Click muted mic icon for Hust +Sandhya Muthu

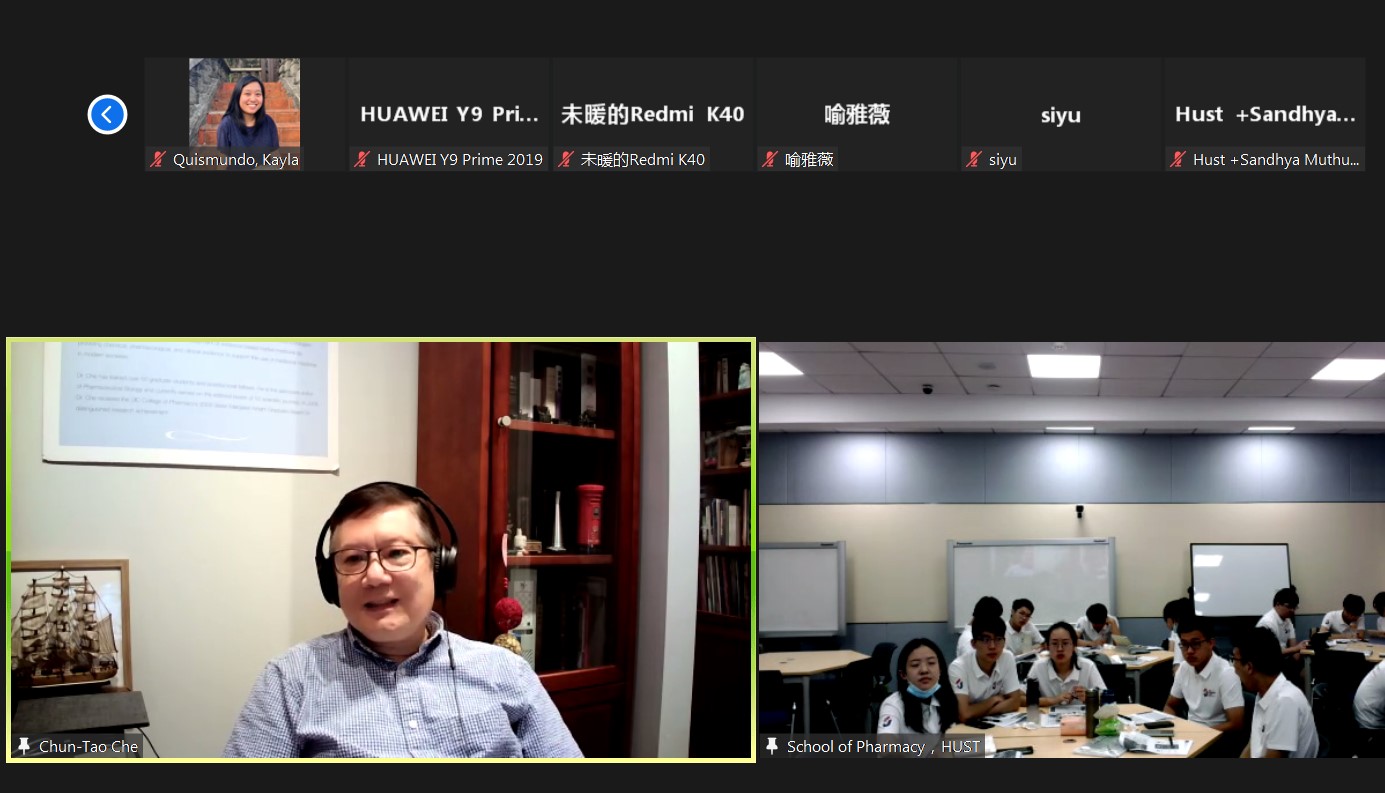point(1178,160)
